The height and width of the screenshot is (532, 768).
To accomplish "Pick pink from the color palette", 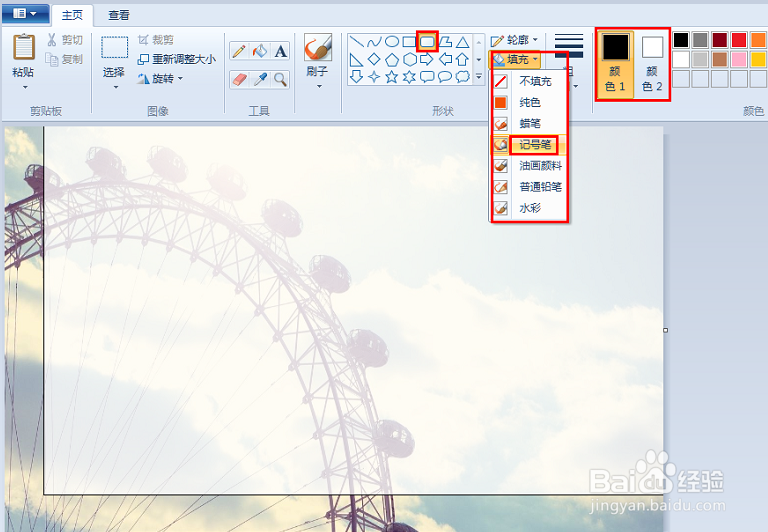I will 739,59.
